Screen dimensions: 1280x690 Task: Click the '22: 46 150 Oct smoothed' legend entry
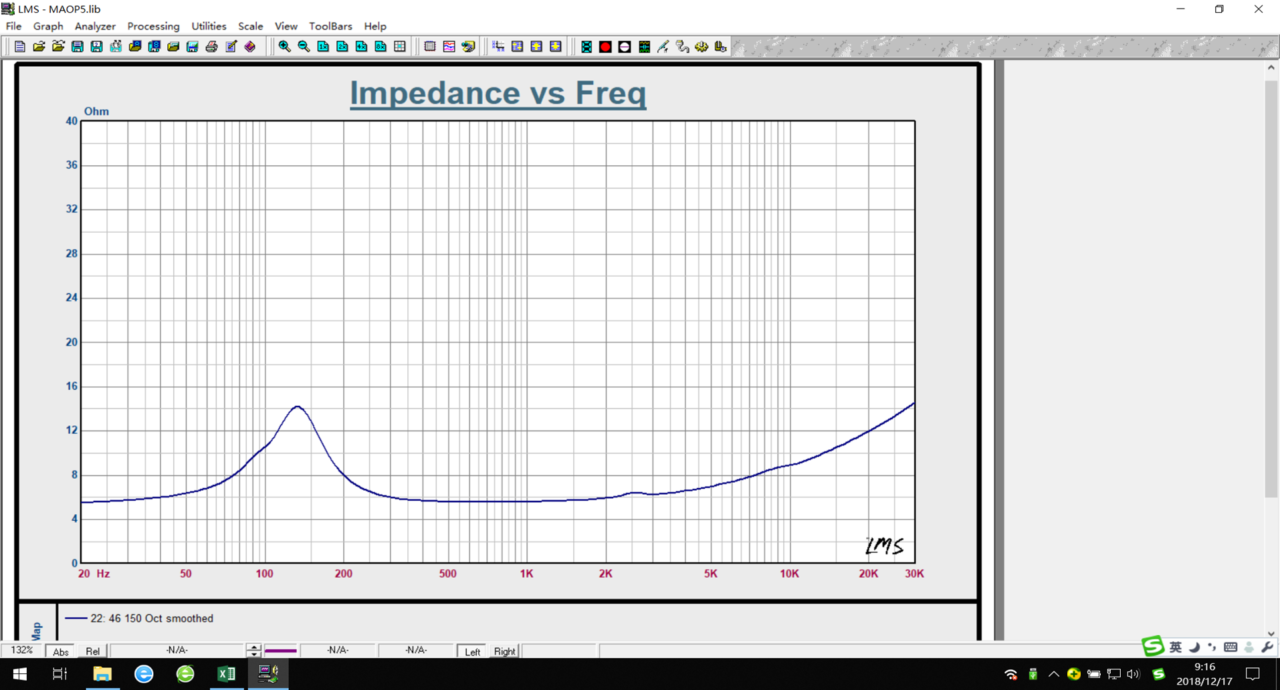[x=151, y=619]
